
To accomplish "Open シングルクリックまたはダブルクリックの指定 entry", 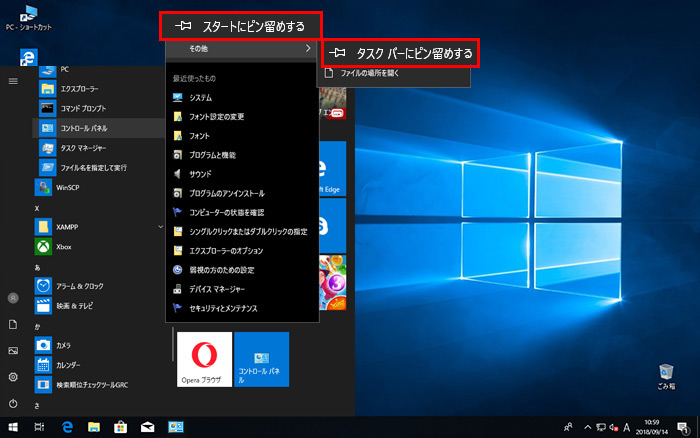I will [242, 232].
